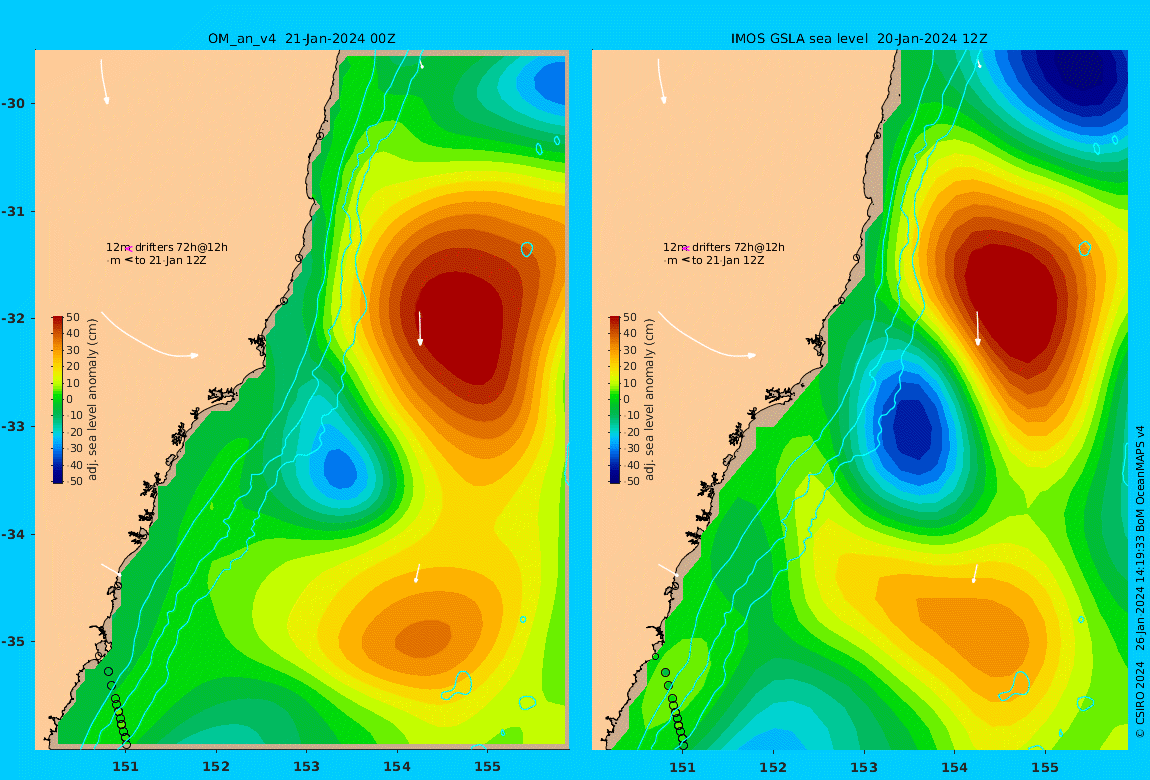The image size is (1150, 780).
Task: Click the magenta drifter marker in the OM_an_v4 legend
Action: pos(128,249)
